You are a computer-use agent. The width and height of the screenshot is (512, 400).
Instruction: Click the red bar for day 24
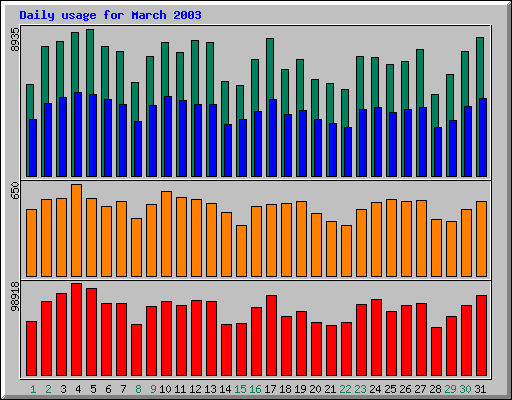[x=377, y=338]
